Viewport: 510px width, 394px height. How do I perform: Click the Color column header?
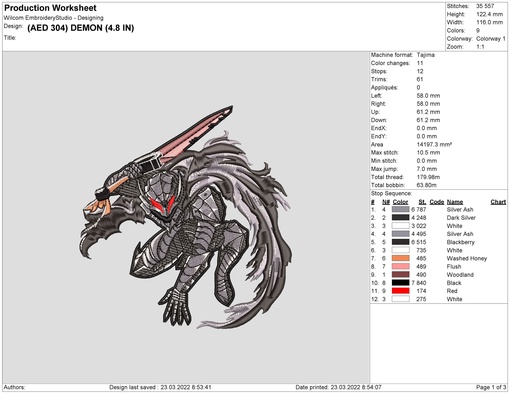coord(400,202)
